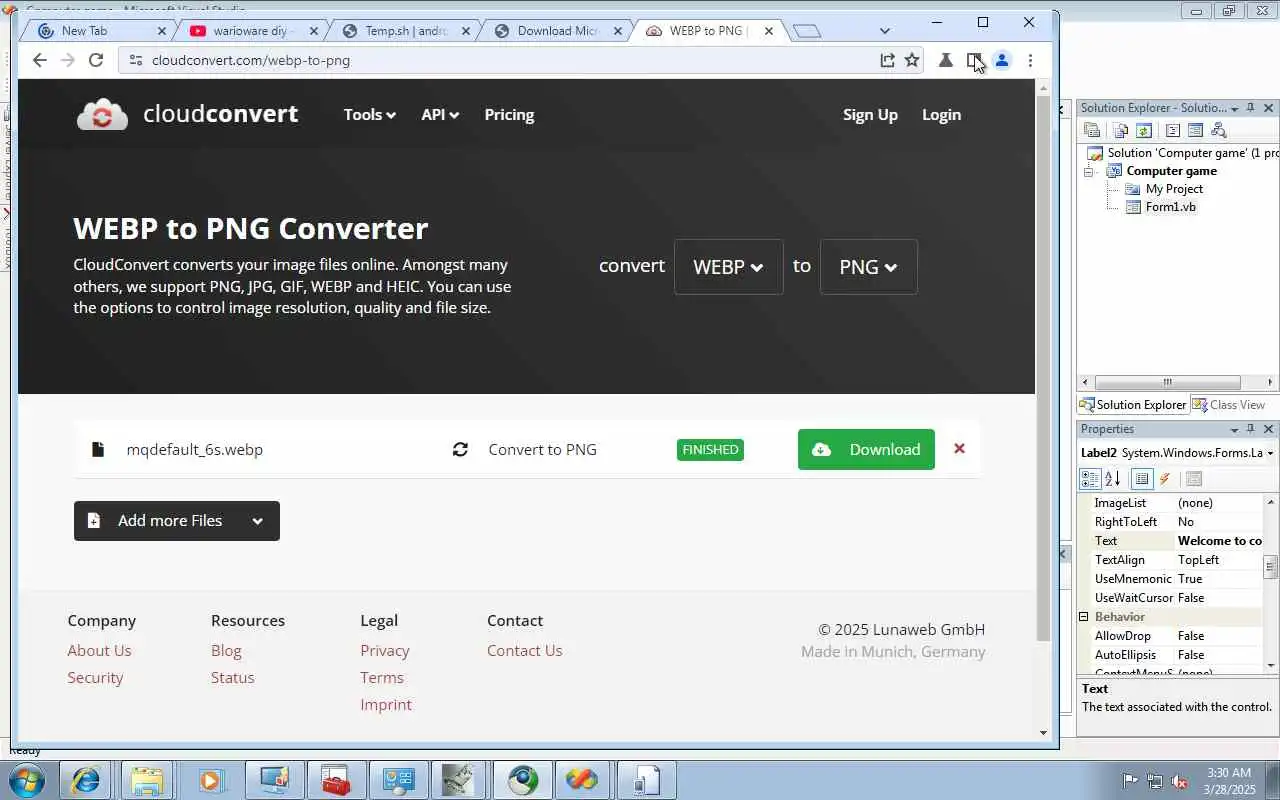Click Show All Files in Solution Explorer
This screenshot has width=1280, height=800.
(1120, 130)
